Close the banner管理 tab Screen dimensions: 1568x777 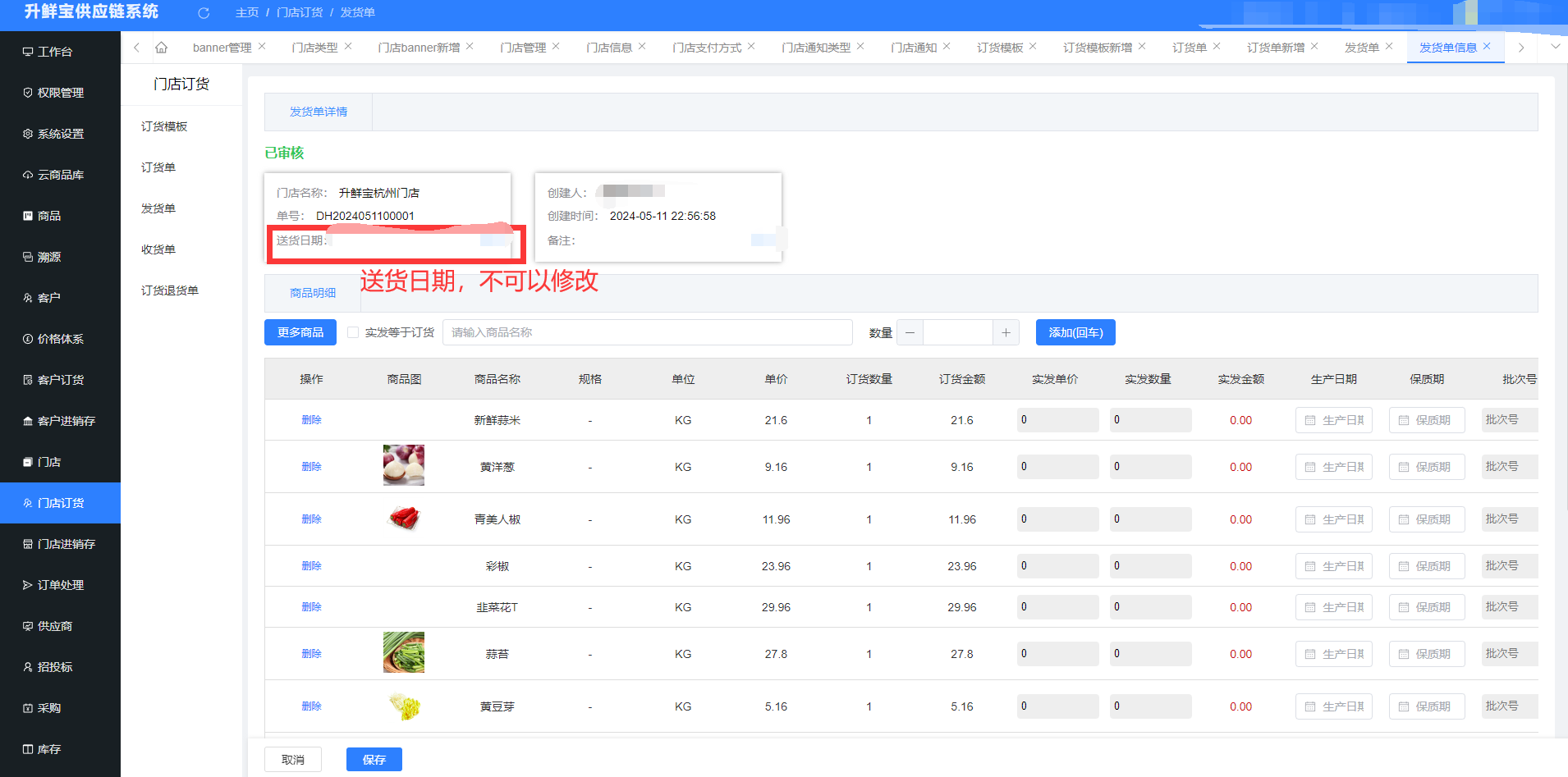pyautogui.click(x=262, y=47)
